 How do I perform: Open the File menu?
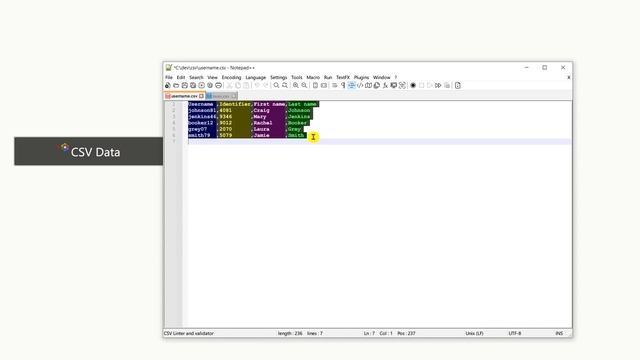(169, 77)
